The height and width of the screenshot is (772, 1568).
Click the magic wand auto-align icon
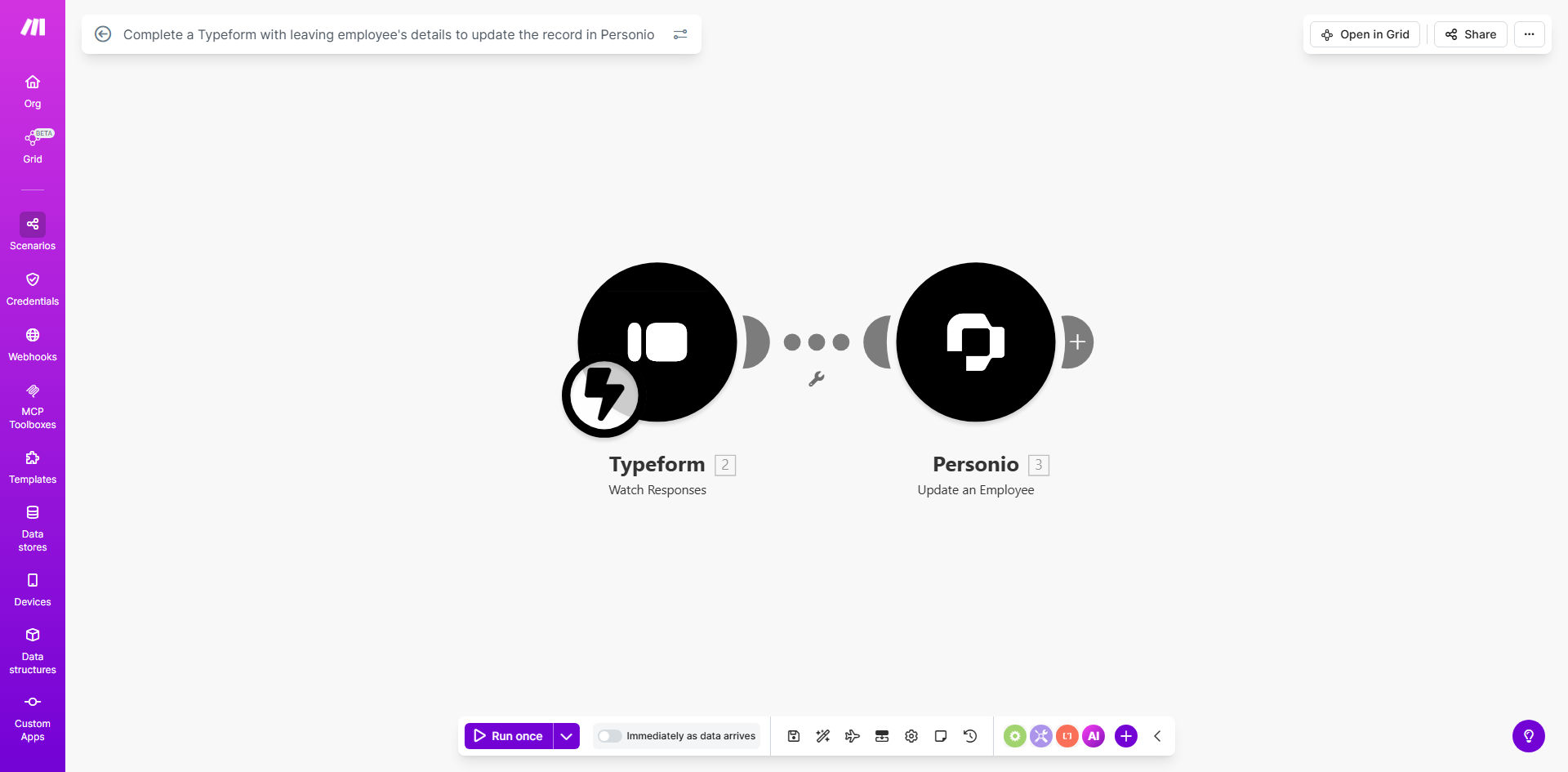[822, 736]
